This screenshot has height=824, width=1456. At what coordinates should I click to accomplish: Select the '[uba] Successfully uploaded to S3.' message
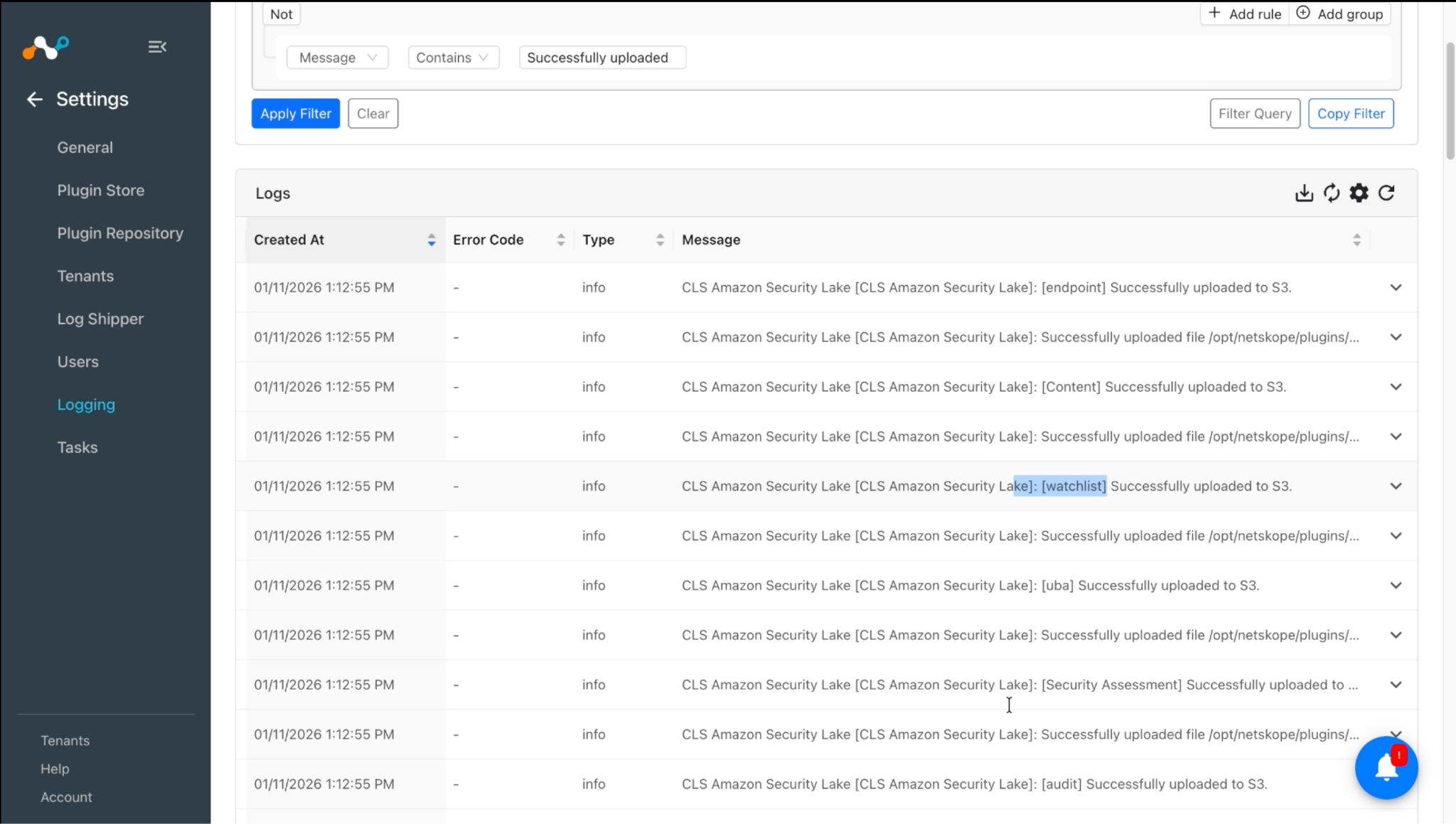970,586
